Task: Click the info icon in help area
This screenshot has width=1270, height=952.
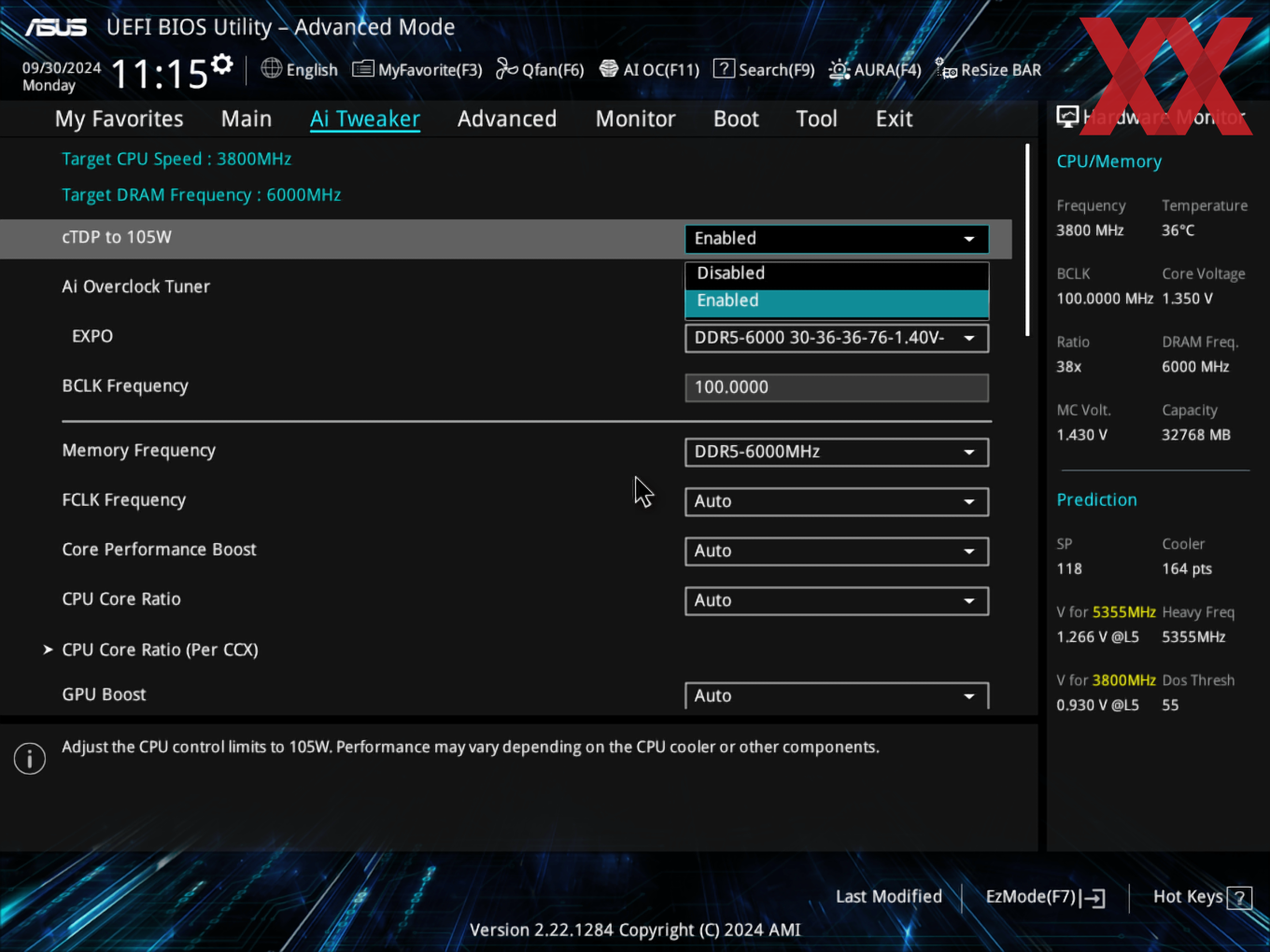Action: pyautogui.click(x=30, y=759)
